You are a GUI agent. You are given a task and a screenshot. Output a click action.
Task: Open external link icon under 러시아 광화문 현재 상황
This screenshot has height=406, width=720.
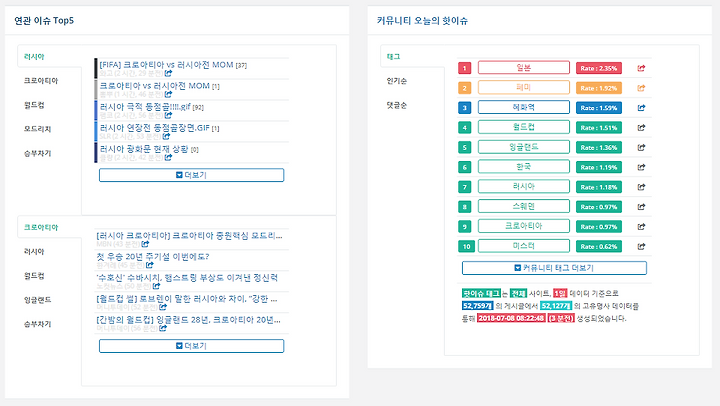[169, 158]
